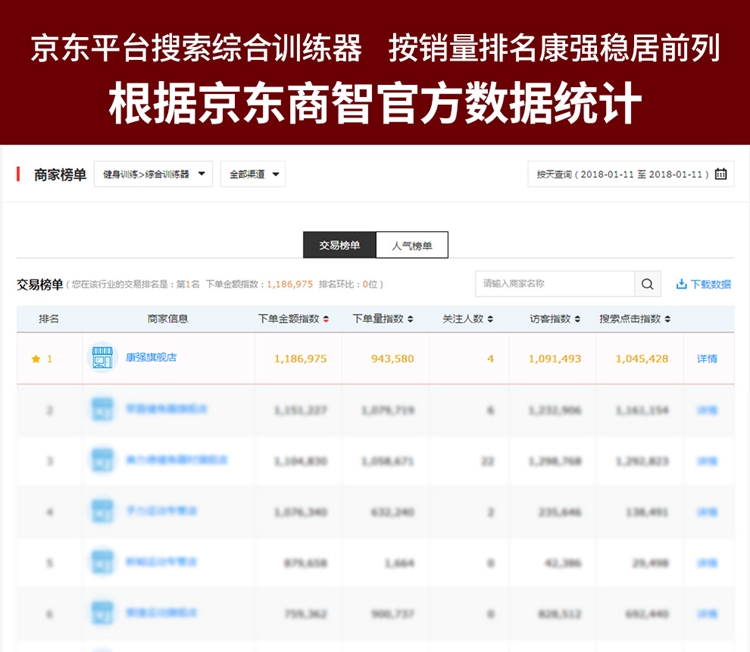Screen dimensions: 750x652
Task: Open 详情 link in rank 2 row
Action: click(x=706, y=410)
